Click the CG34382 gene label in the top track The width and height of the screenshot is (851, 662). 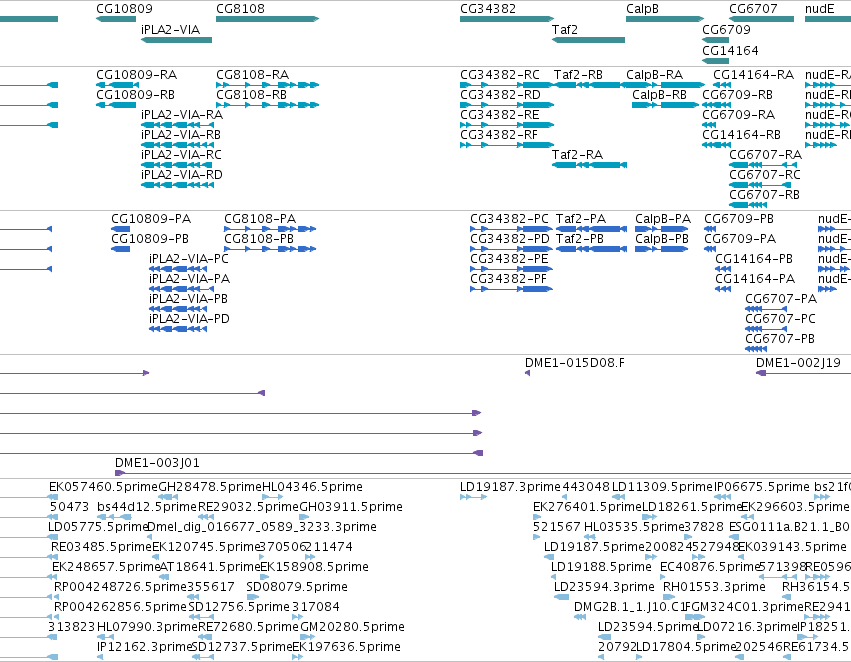point(488,9)
